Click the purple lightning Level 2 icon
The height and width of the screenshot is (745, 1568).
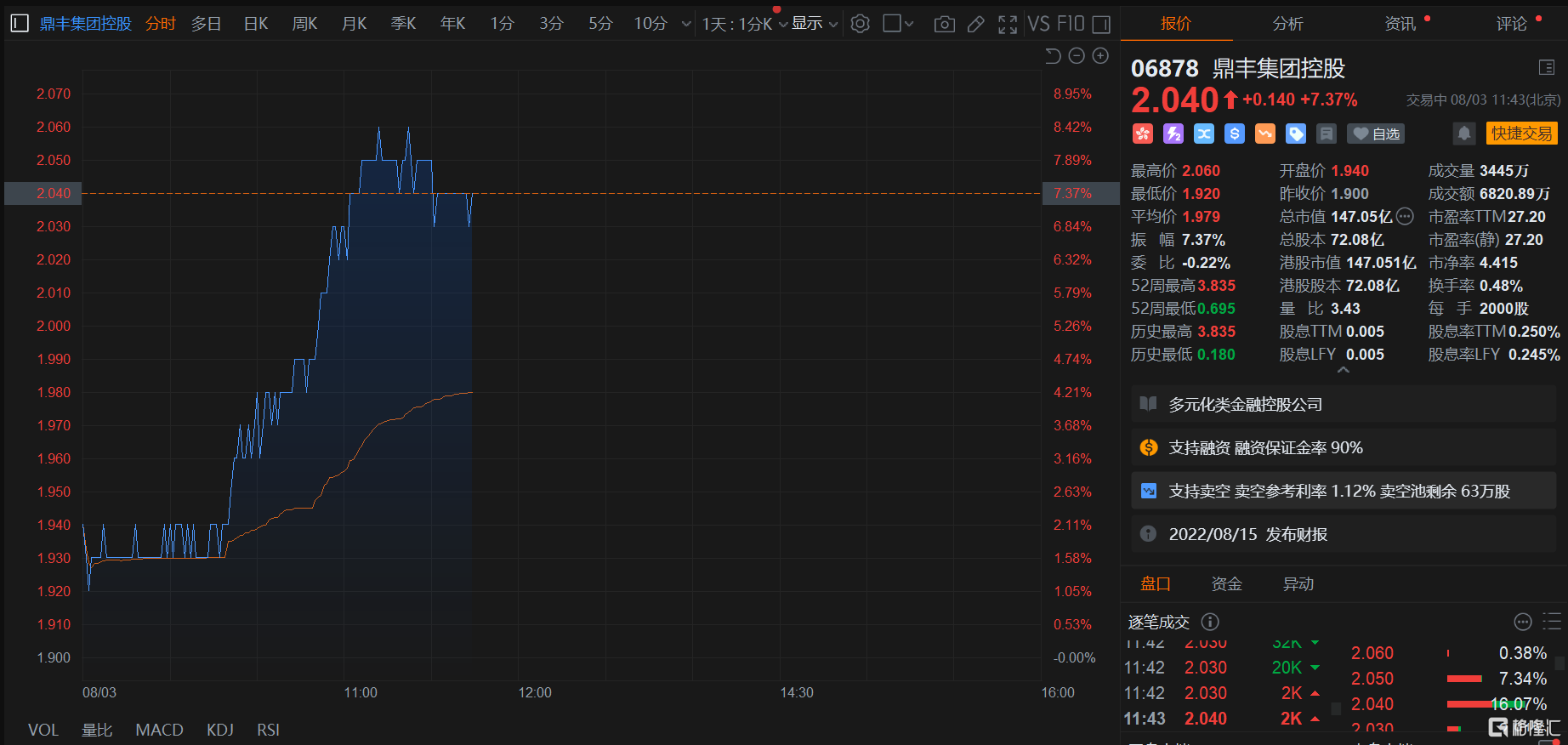click(x=1173, y=134)
